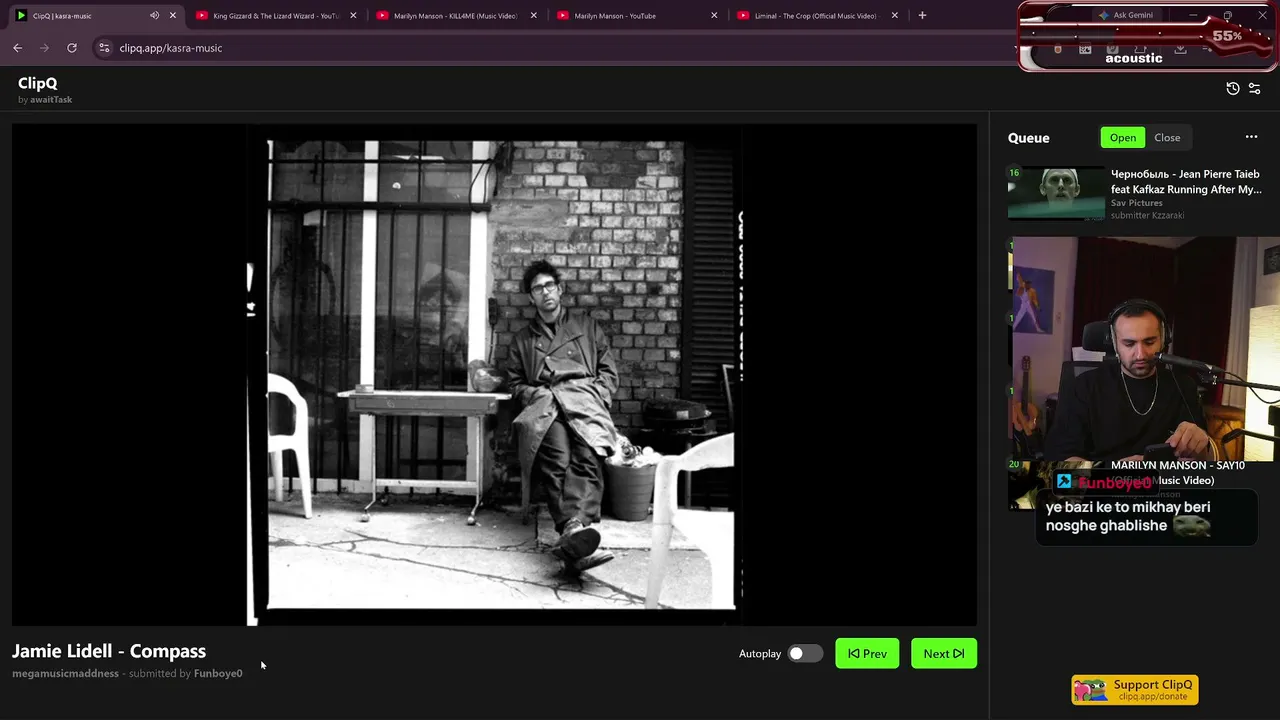1280x720 pixels.
Task: Open a new browser tab
Action: point(922,16)
